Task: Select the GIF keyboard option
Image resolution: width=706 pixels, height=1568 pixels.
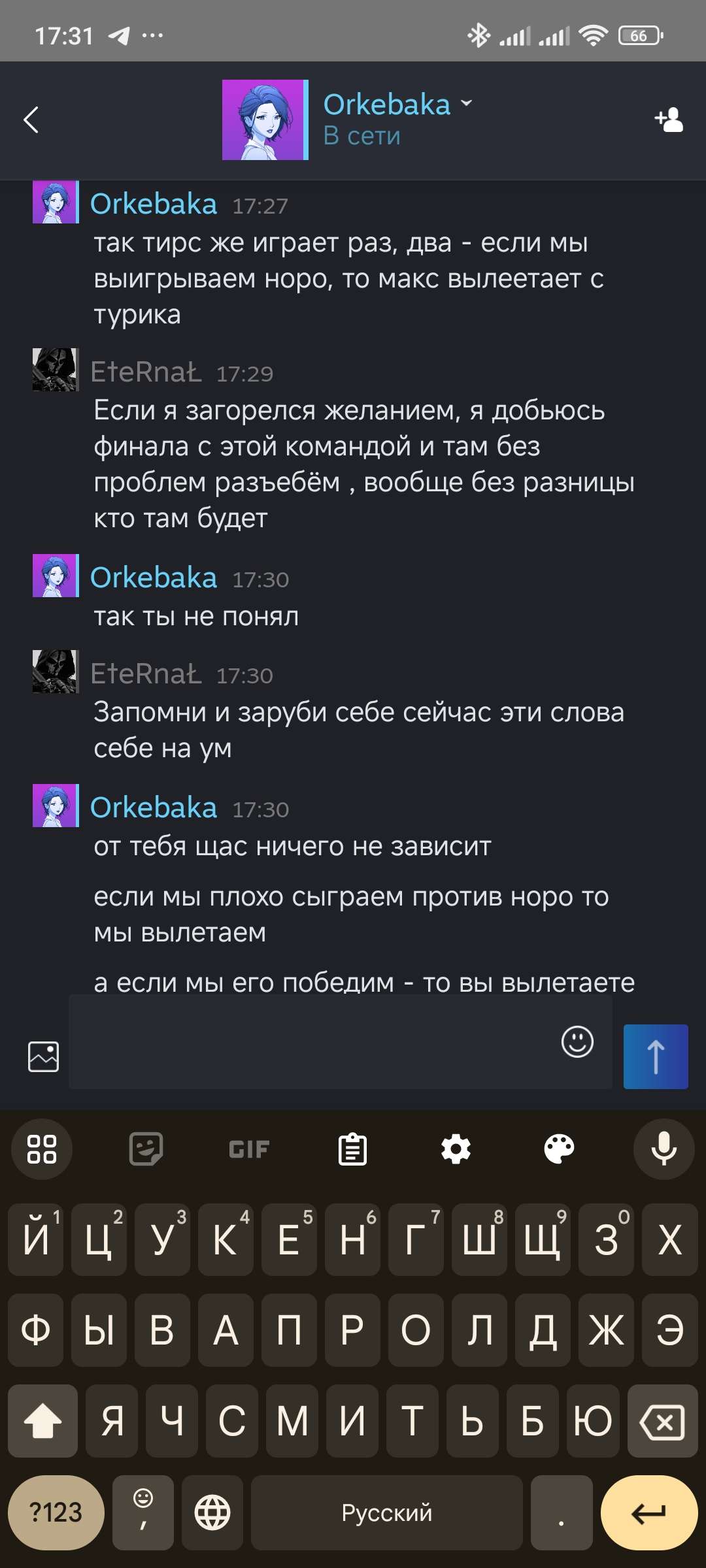Action: (249, 1149)
